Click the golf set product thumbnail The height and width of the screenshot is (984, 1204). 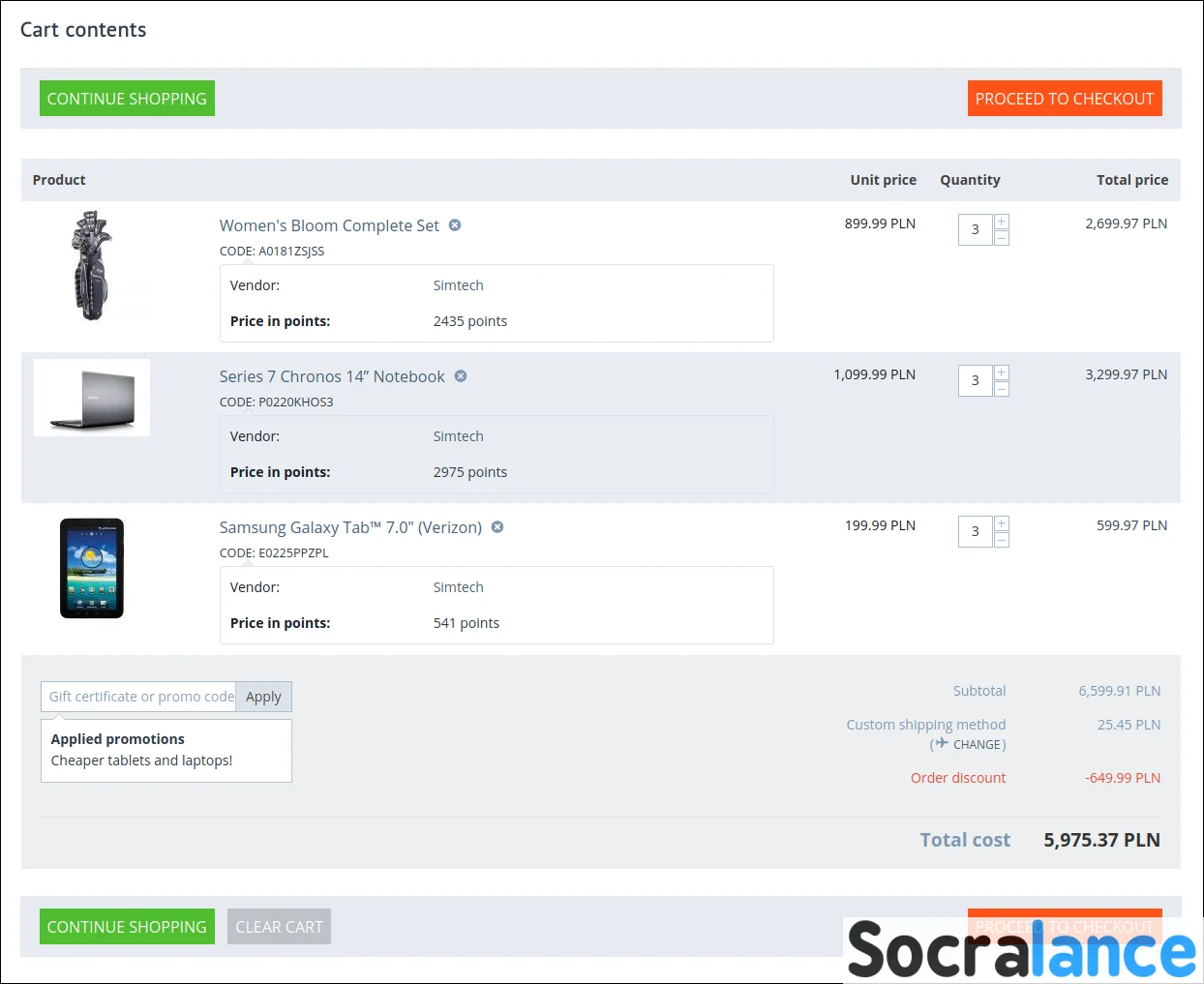click(92, 265)
